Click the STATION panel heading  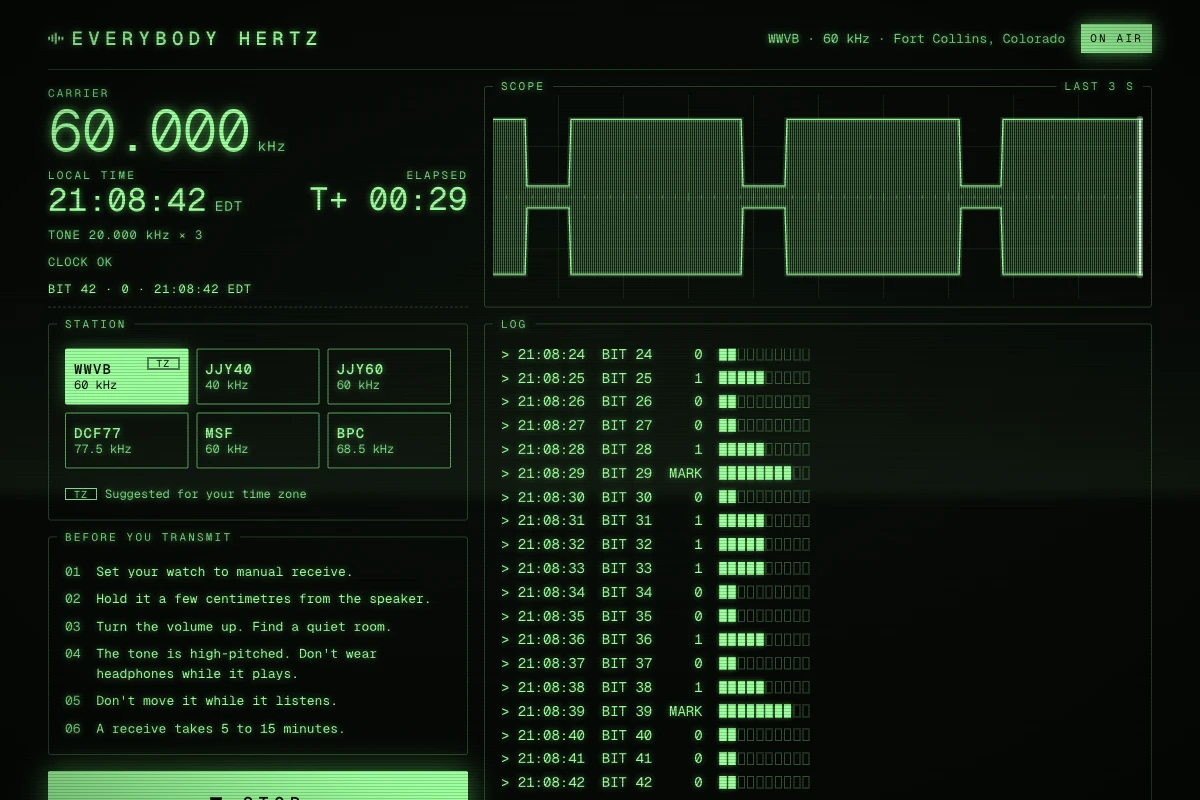point(96,325)
